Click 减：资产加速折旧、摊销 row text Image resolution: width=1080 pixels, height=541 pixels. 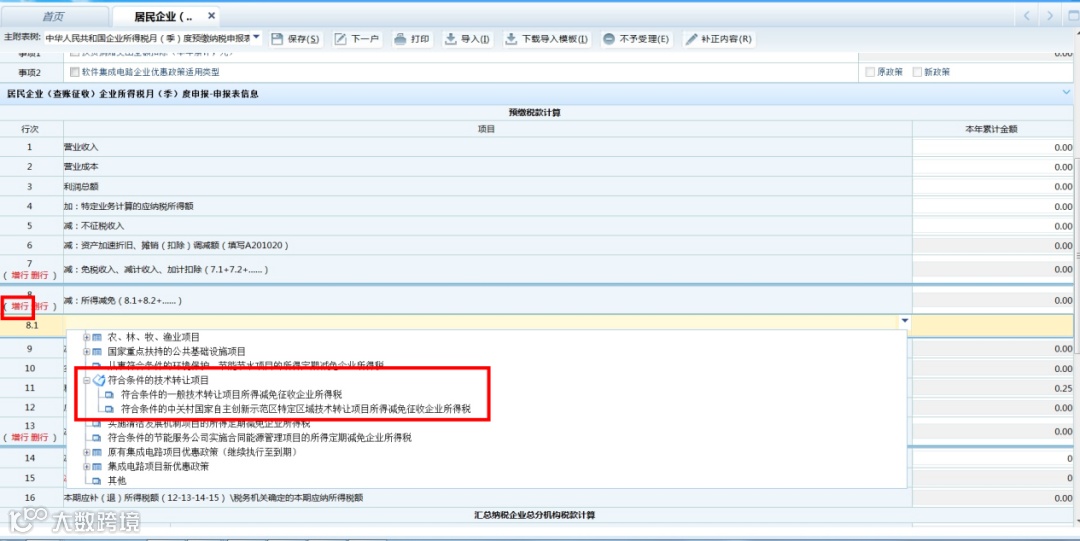pos(176,245)
